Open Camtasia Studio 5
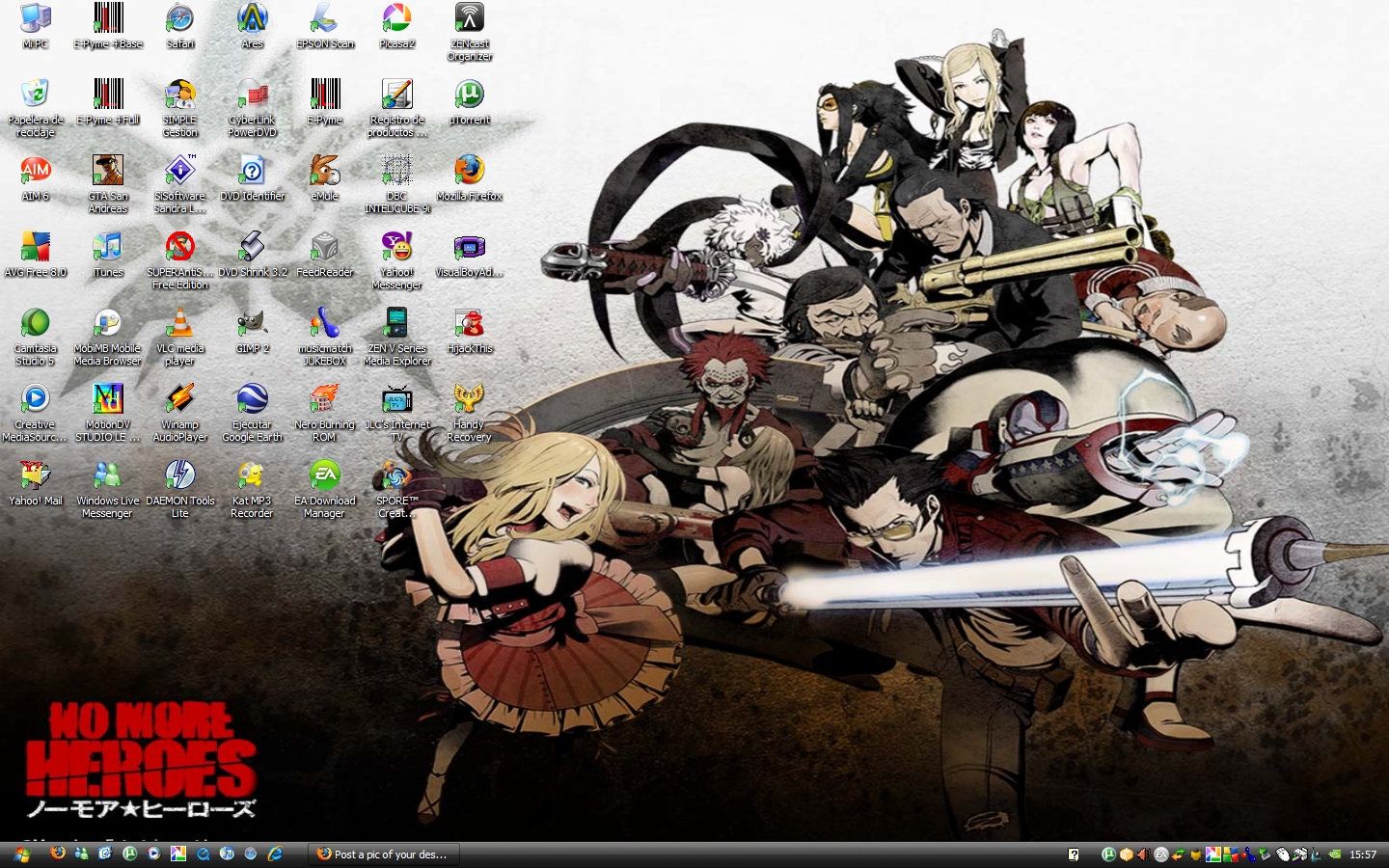 click(x=36, y=337)
